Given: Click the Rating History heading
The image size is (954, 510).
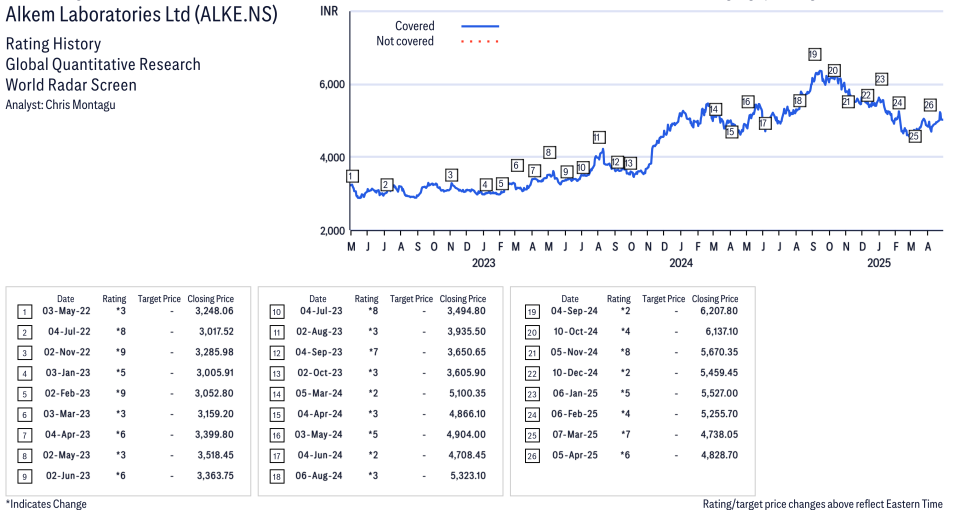Looking at the screenshot, I should click(54, 44).
